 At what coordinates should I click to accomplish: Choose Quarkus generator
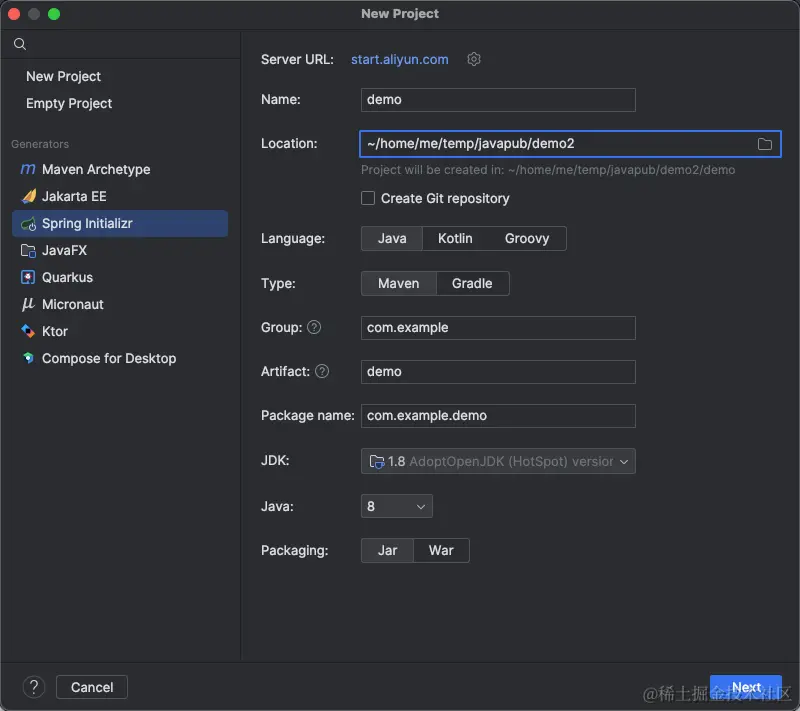coord(120,277)
